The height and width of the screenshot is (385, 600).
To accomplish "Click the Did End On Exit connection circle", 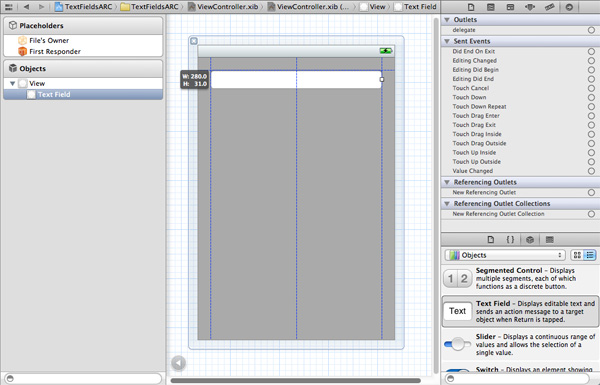I will 591,51.
